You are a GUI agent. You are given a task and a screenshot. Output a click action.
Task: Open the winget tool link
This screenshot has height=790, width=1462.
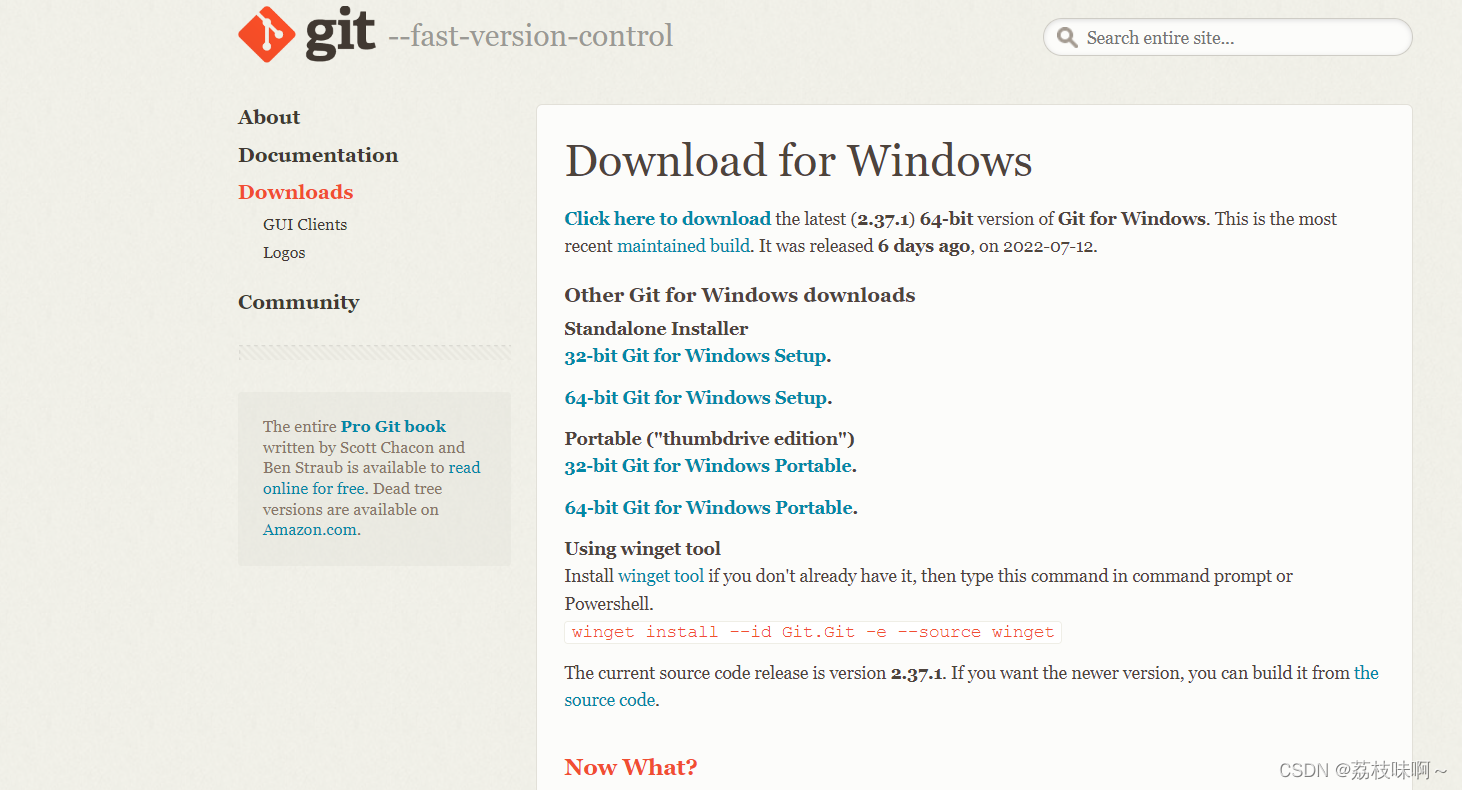[x=661, y=576]
